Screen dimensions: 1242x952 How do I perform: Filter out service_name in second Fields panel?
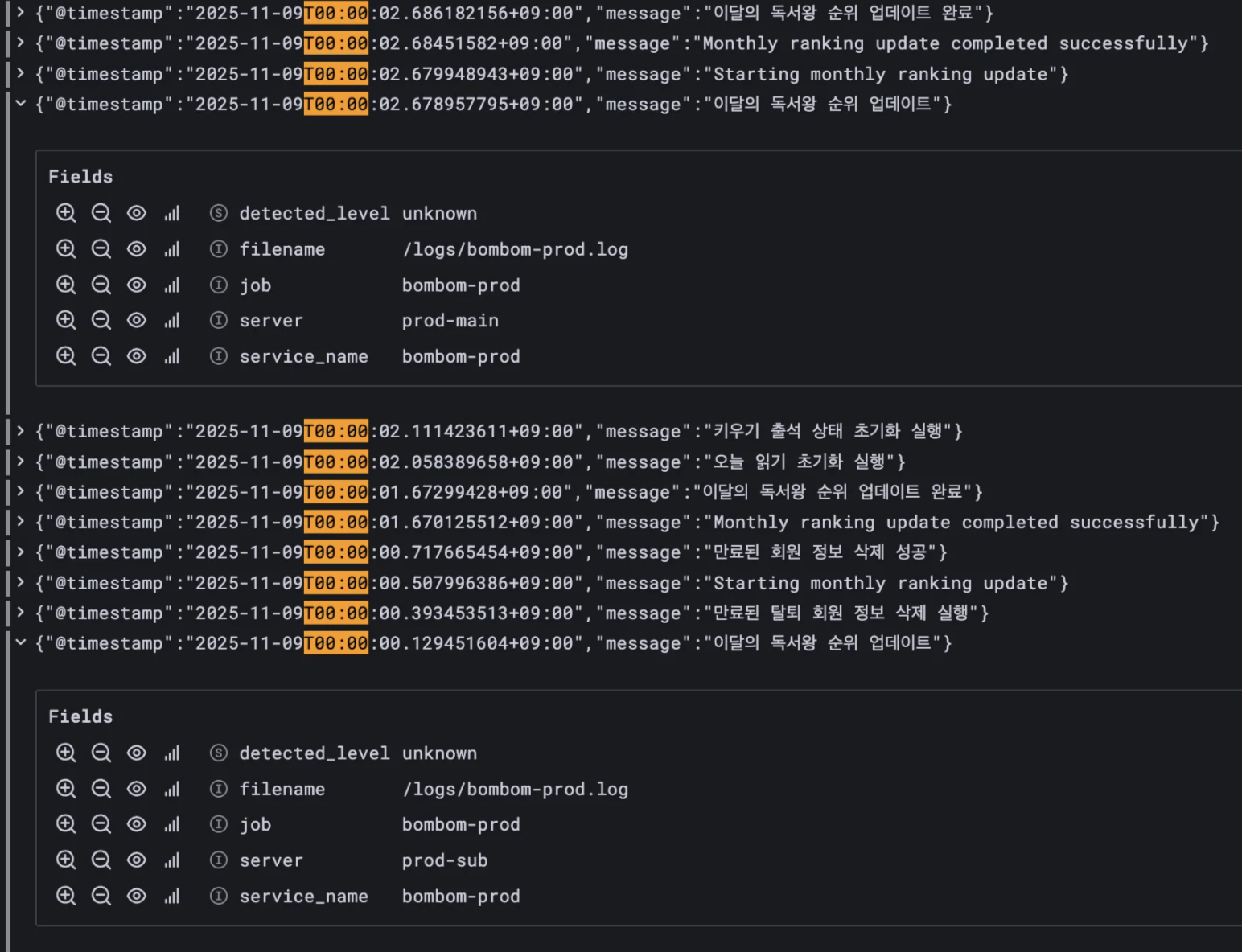pyautogui.click(x=101, y=895)
